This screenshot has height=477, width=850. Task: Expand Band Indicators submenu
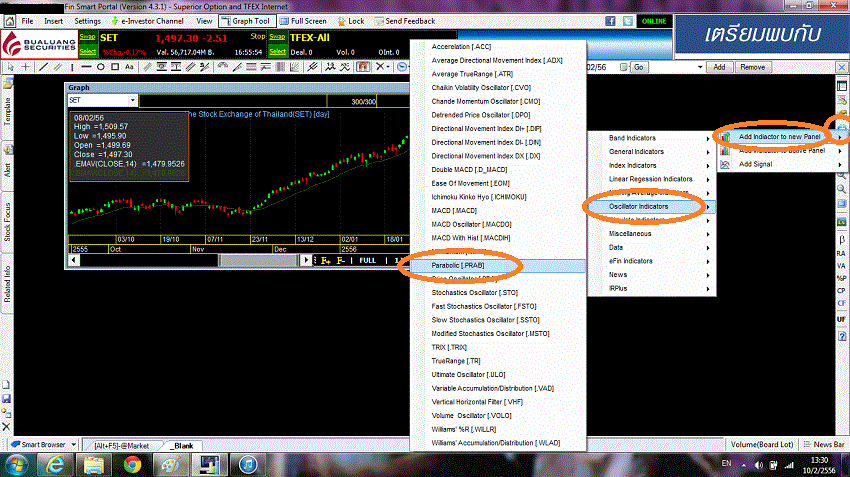point(652,138)
